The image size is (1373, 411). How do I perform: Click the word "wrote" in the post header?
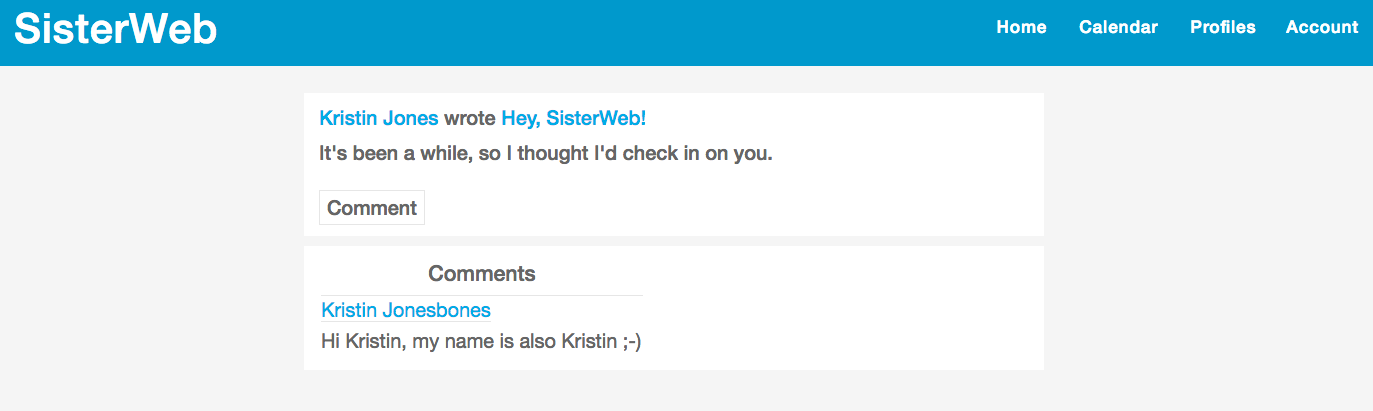[x=469, y=118]
